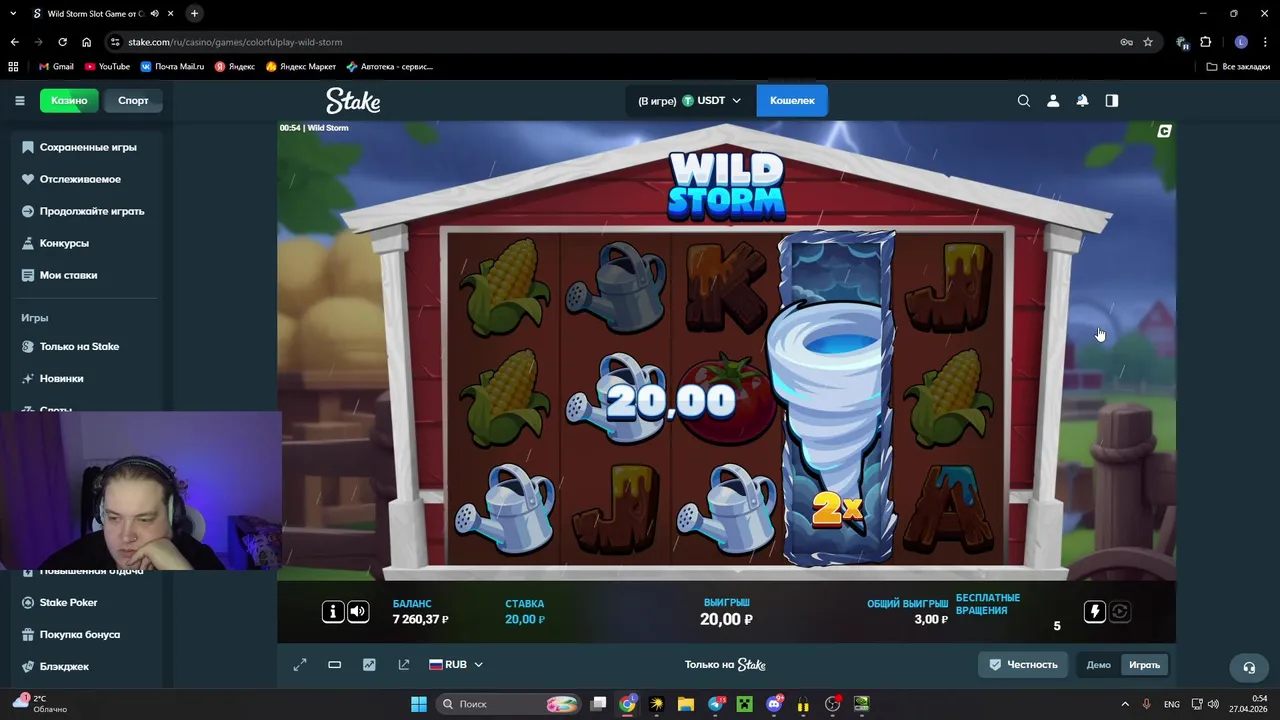Switch to Играть real-play mode
Viewport: 1280px width, 720px height.
coord(1144,665)
